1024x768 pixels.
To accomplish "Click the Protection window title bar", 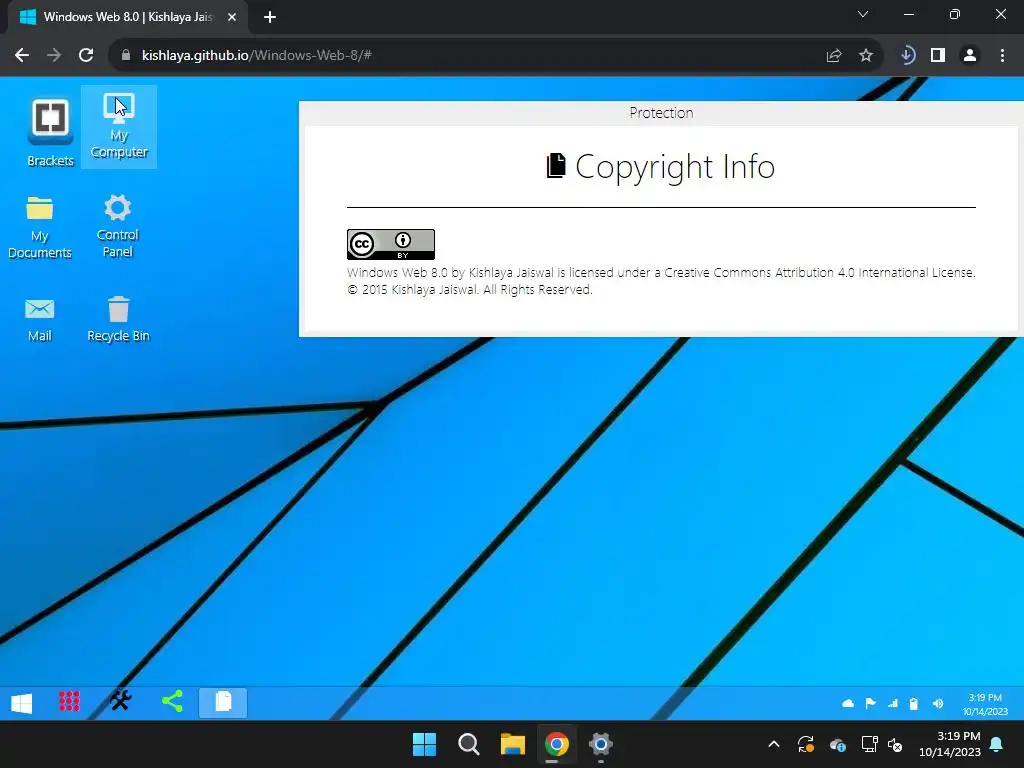I will point(661,113).
